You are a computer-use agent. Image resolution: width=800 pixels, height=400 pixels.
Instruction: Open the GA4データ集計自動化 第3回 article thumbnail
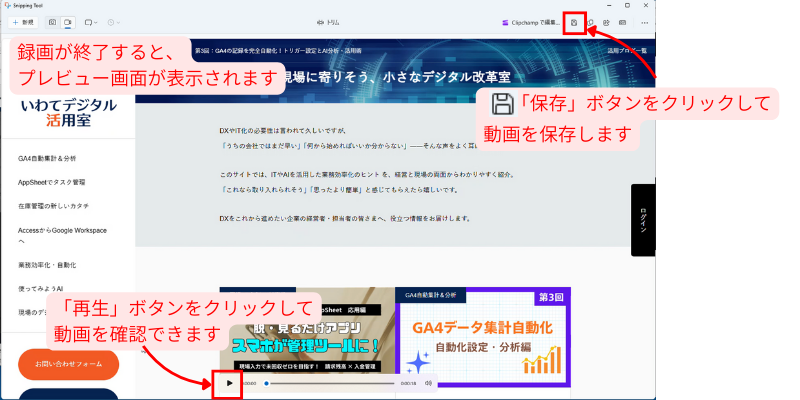pyautogui.click(x=483, y=337)
